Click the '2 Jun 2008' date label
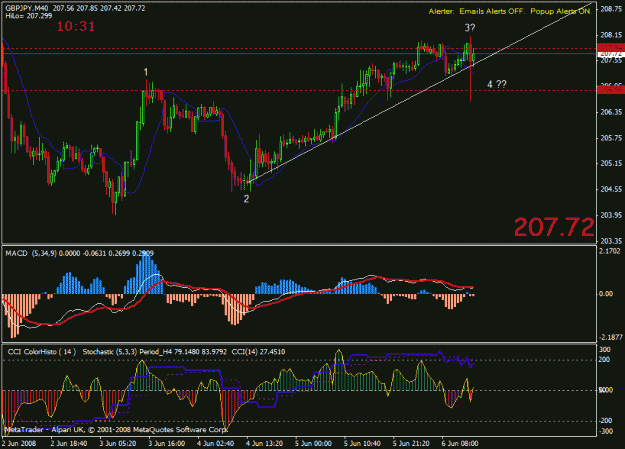625x449 pixels. [19, 443]
